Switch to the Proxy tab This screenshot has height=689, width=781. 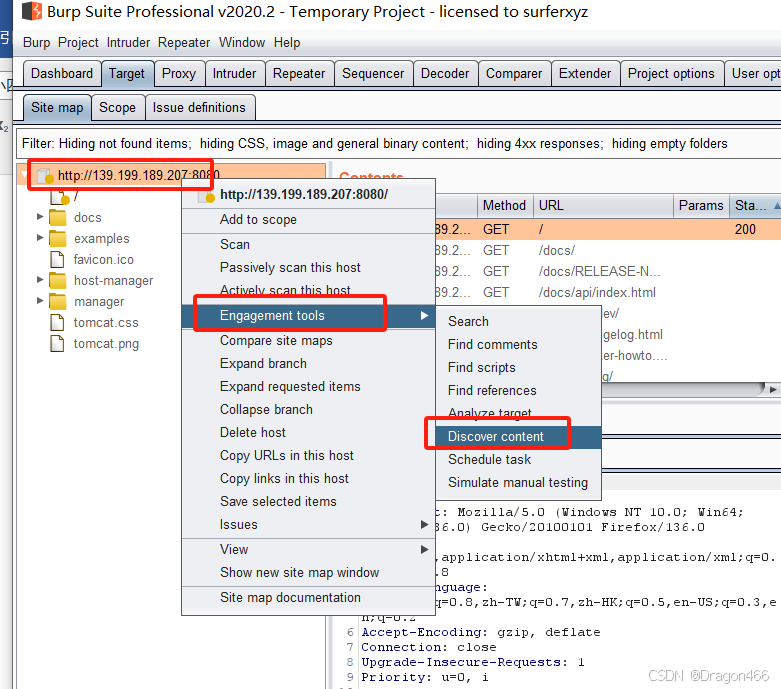(x=179, y=74)
